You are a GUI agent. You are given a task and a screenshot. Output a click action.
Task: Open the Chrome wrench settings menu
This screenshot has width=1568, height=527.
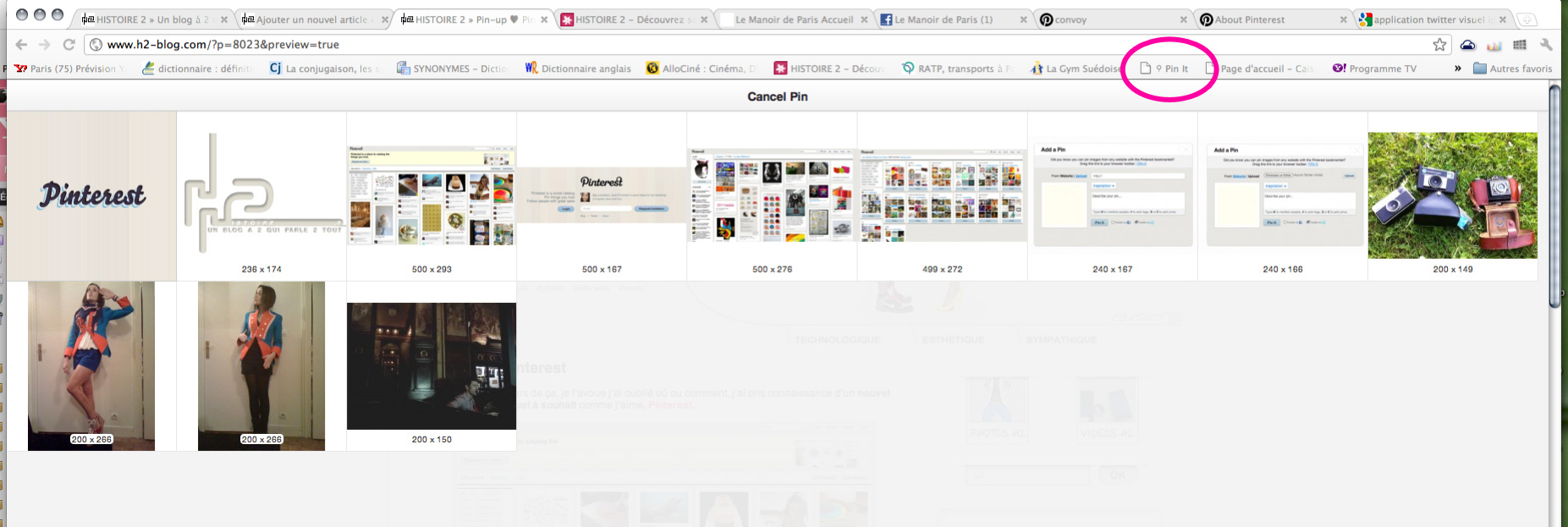tap(1546, 45)
